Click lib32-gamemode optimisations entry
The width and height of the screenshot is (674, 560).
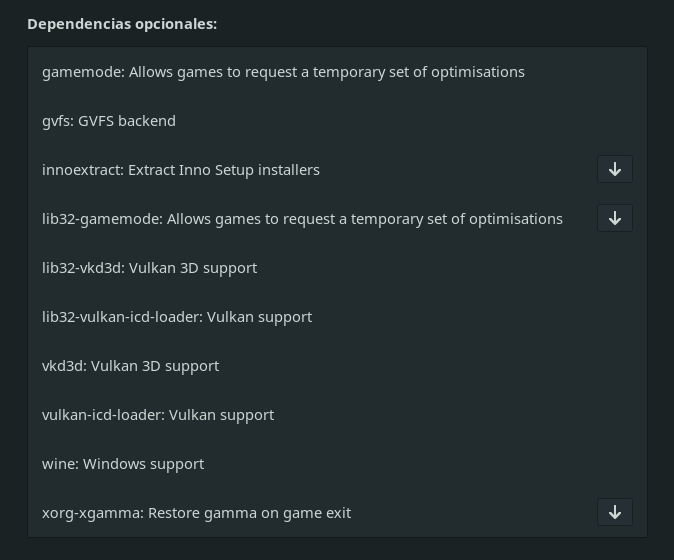coord(302,219)
